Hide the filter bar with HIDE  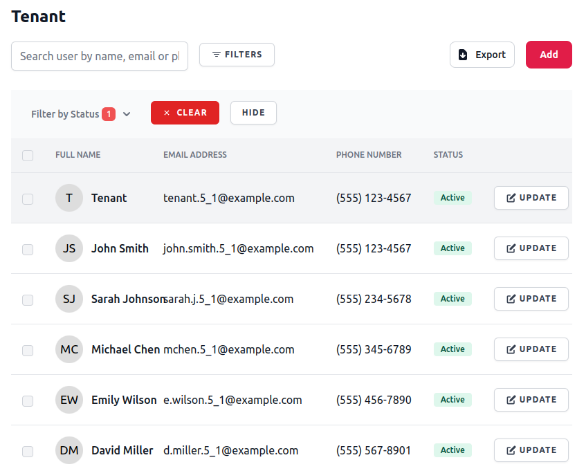tap(253, 113)
